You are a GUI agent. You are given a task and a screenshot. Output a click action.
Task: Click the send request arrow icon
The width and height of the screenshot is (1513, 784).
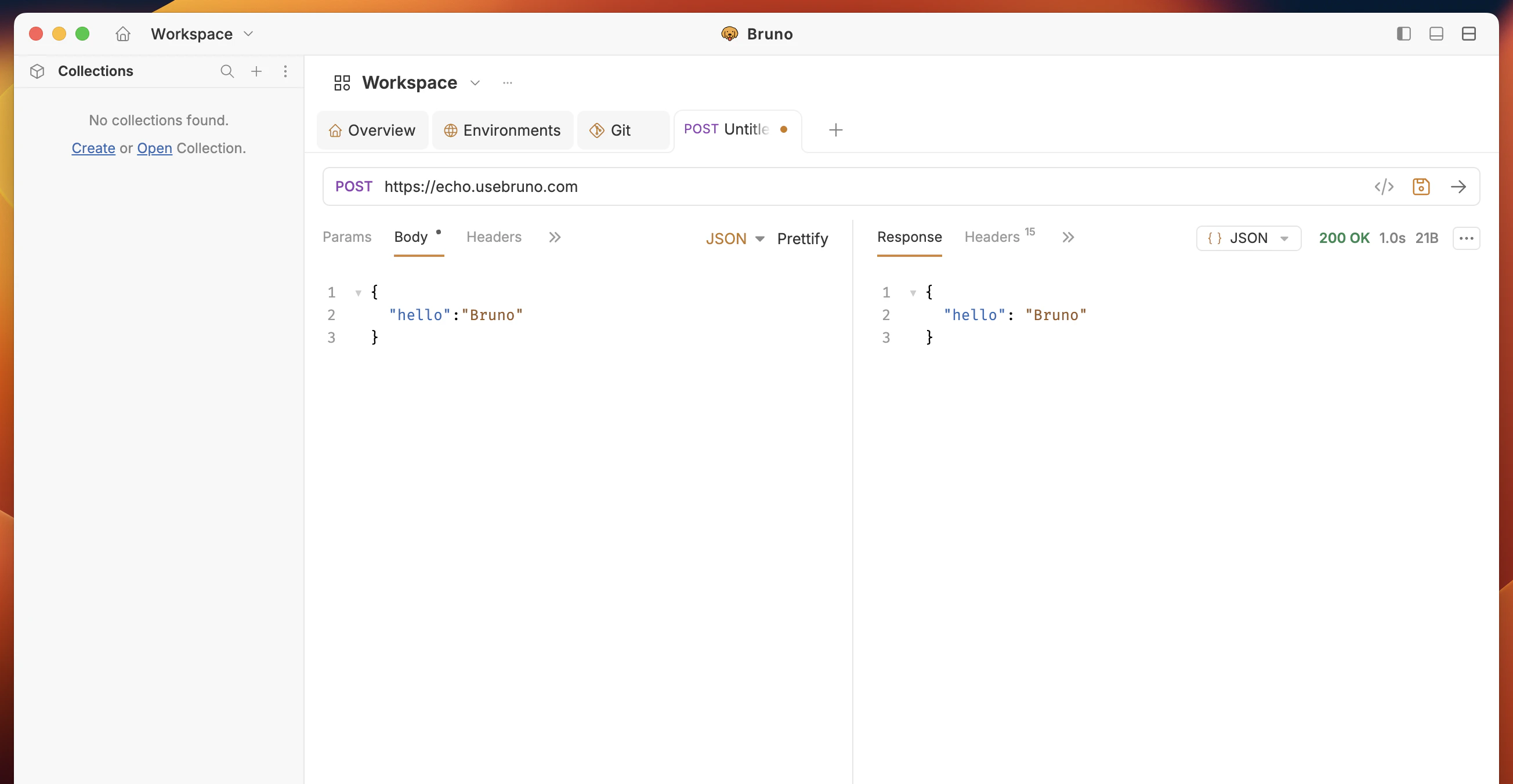pyautogui.click(x=1458, y=187)
